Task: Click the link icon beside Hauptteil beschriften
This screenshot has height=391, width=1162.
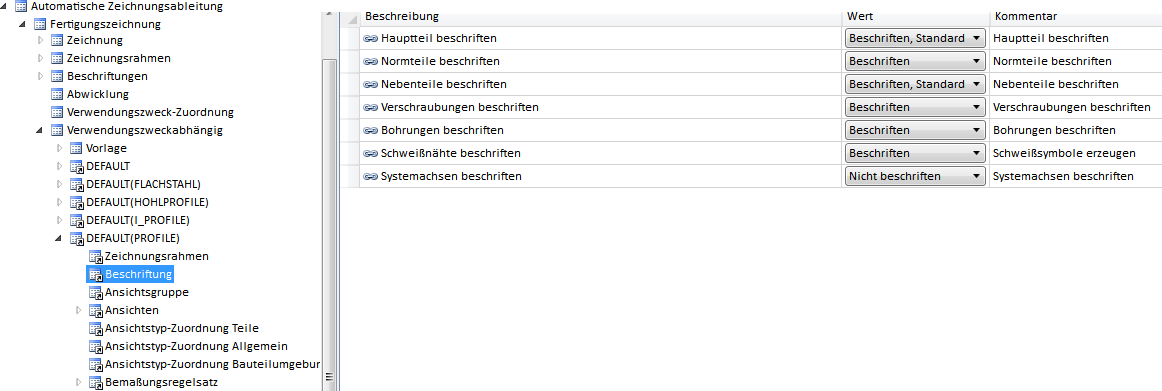Action: click(x=371, y=38)
